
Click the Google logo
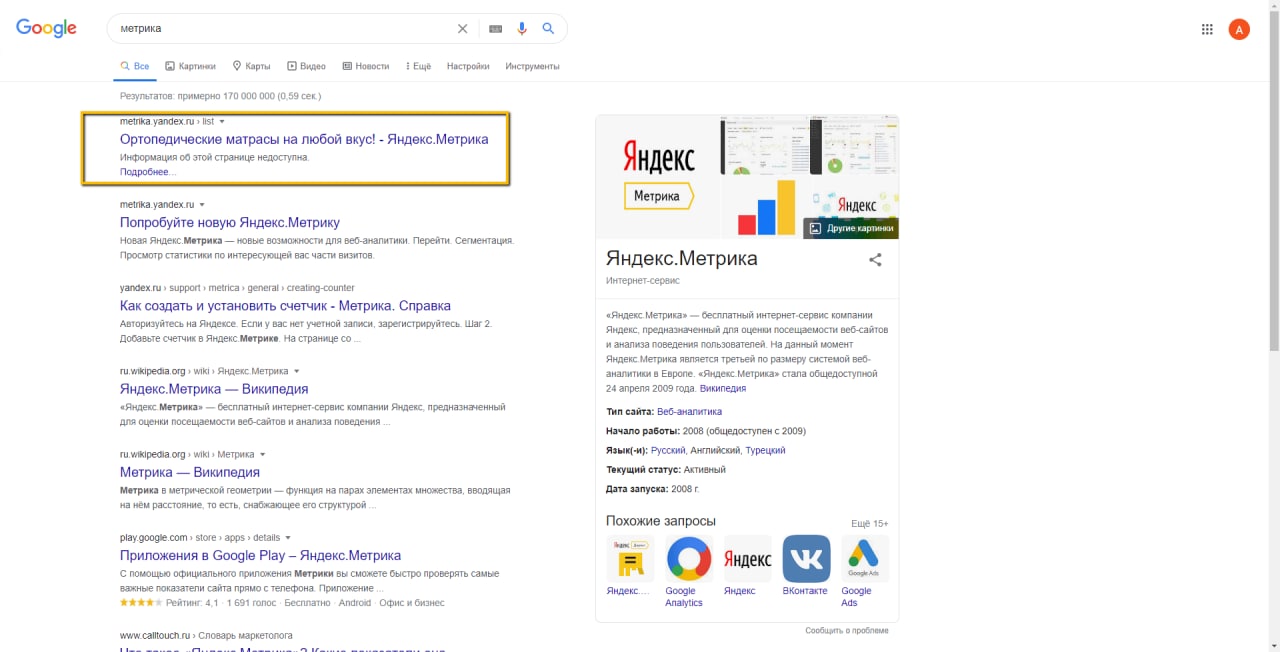[x=46, y=29]
